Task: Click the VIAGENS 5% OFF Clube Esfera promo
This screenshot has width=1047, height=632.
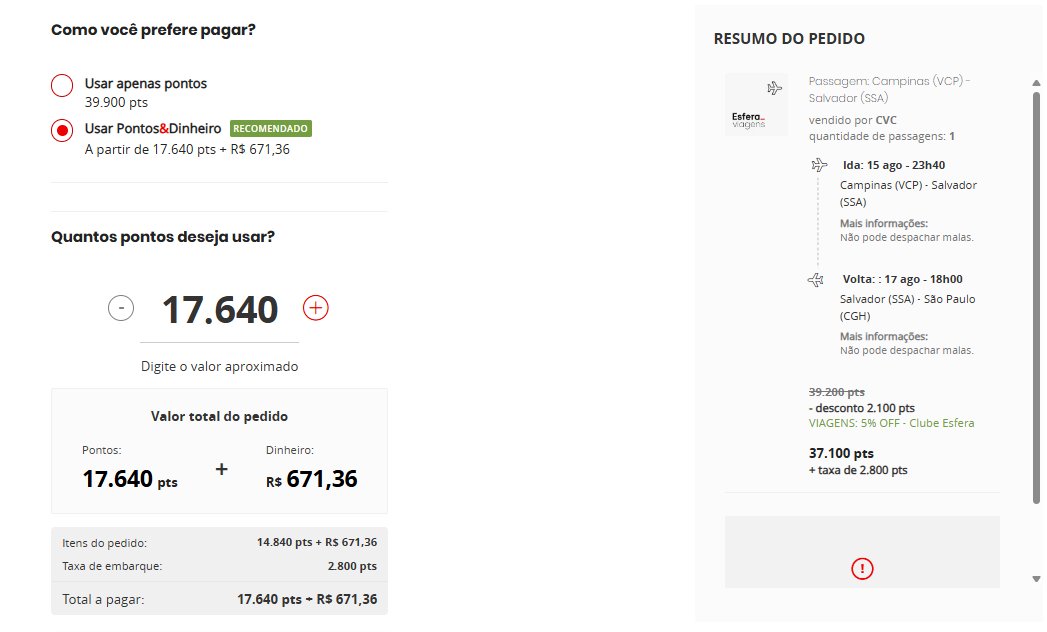Action: tap(891, 423)
